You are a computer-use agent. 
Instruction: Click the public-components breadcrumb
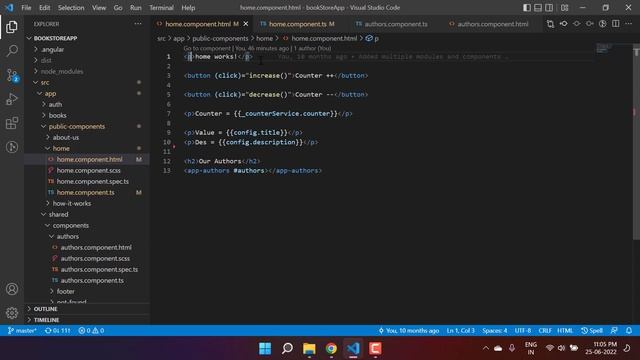tap(220, 38)
